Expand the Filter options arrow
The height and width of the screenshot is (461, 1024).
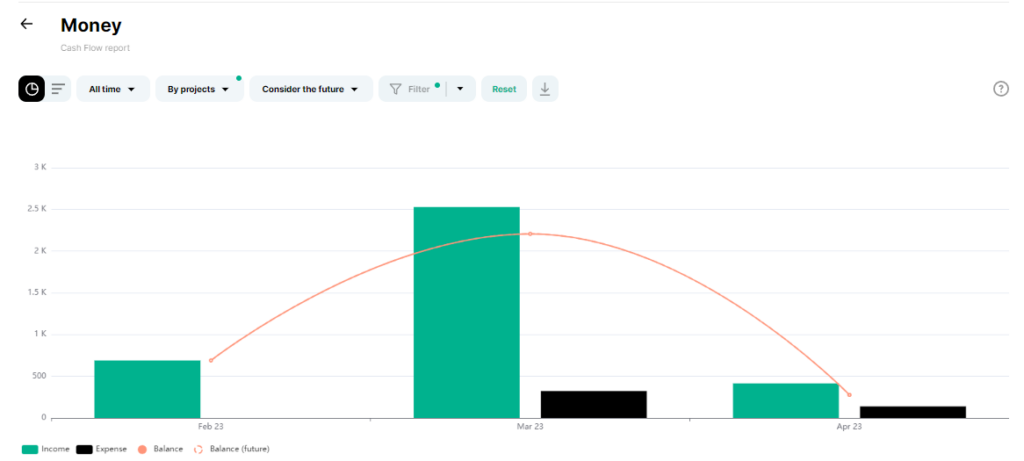click(x=460, y=89)
